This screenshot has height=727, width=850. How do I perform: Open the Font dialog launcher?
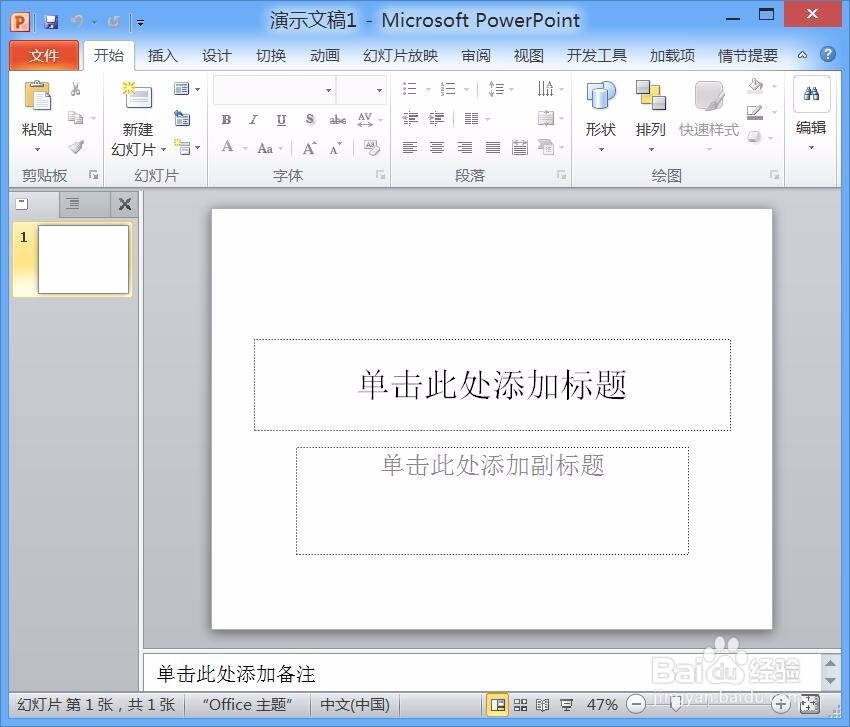pyautogui.click(x=381, y=175)
